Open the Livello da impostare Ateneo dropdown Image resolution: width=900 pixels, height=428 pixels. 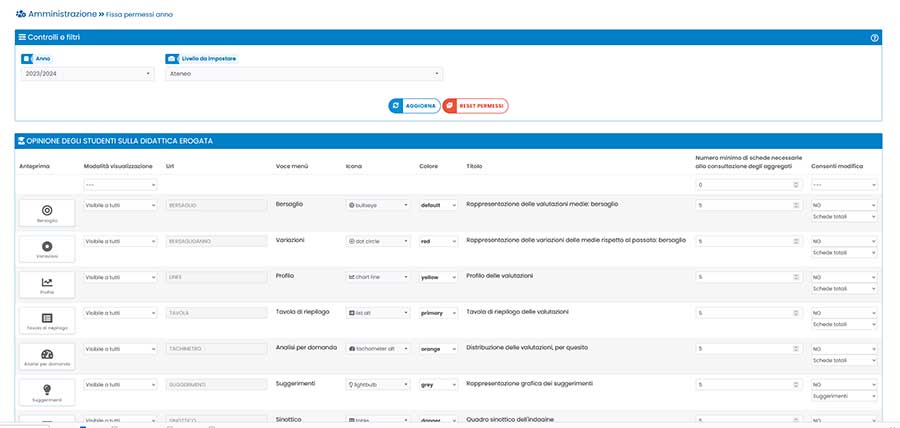(303, 73)
